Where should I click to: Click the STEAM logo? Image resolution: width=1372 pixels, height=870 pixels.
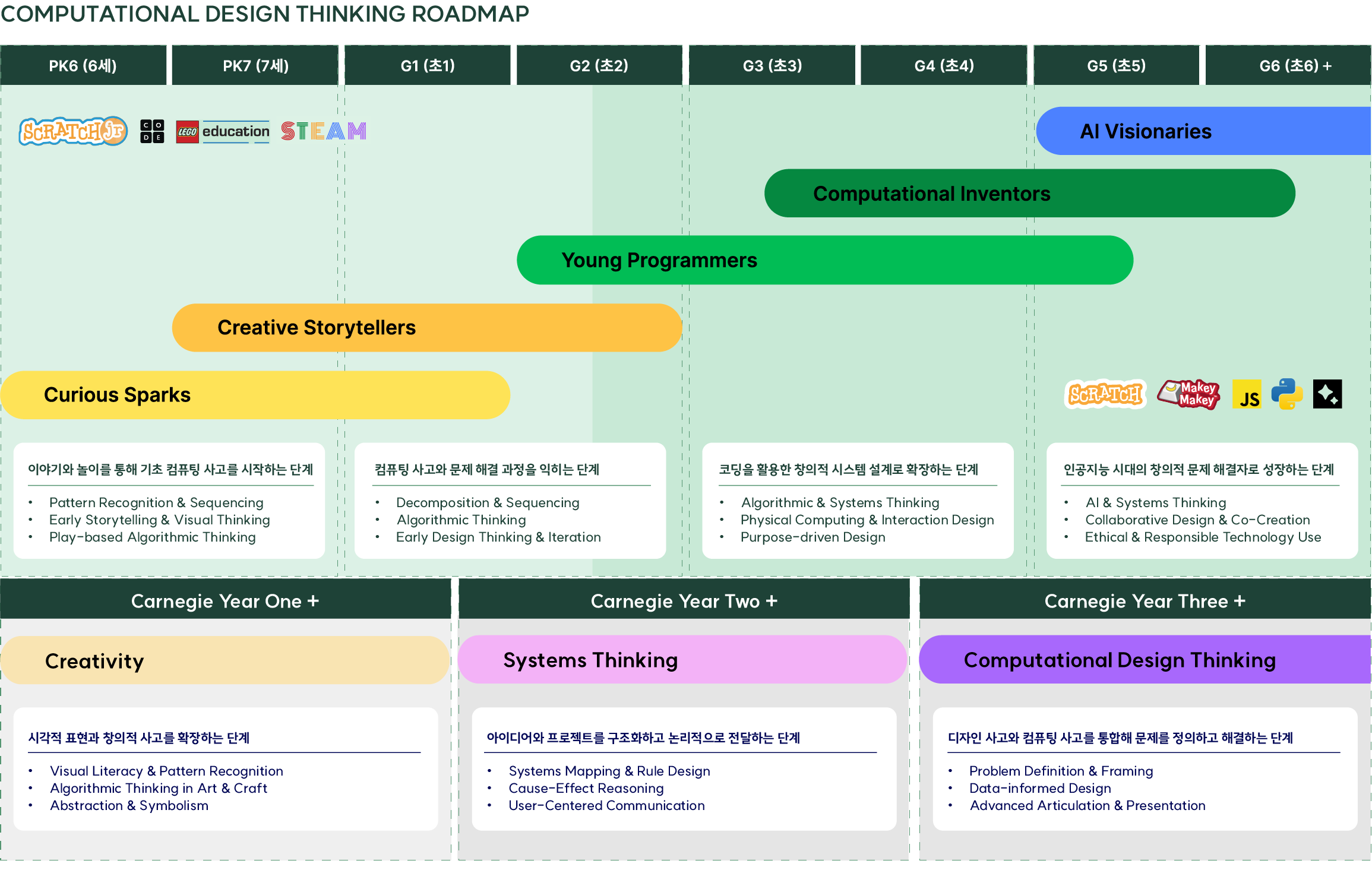coord(323,131)
